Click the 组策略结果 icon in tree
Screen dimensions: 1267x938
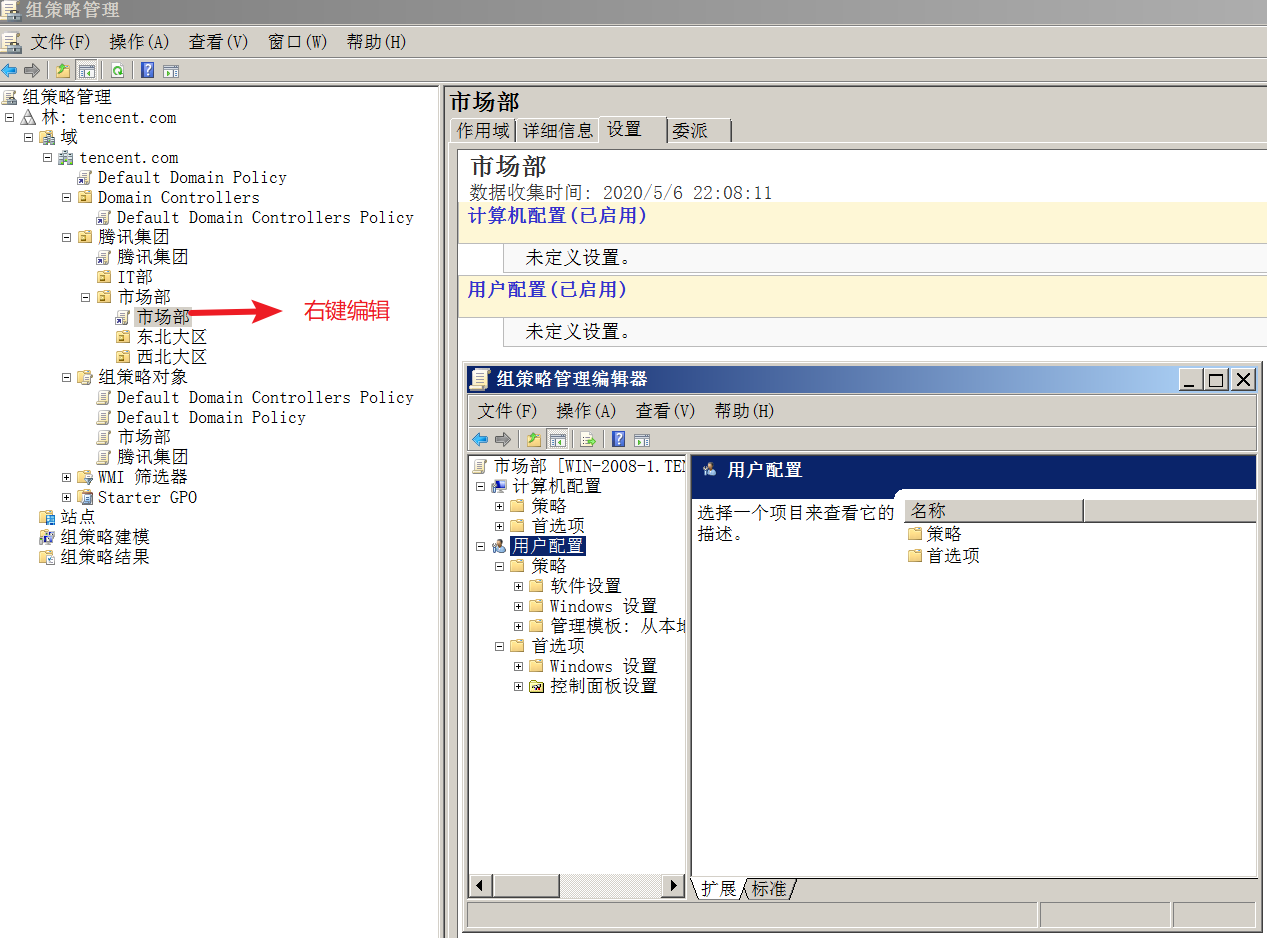pos(47,557)
